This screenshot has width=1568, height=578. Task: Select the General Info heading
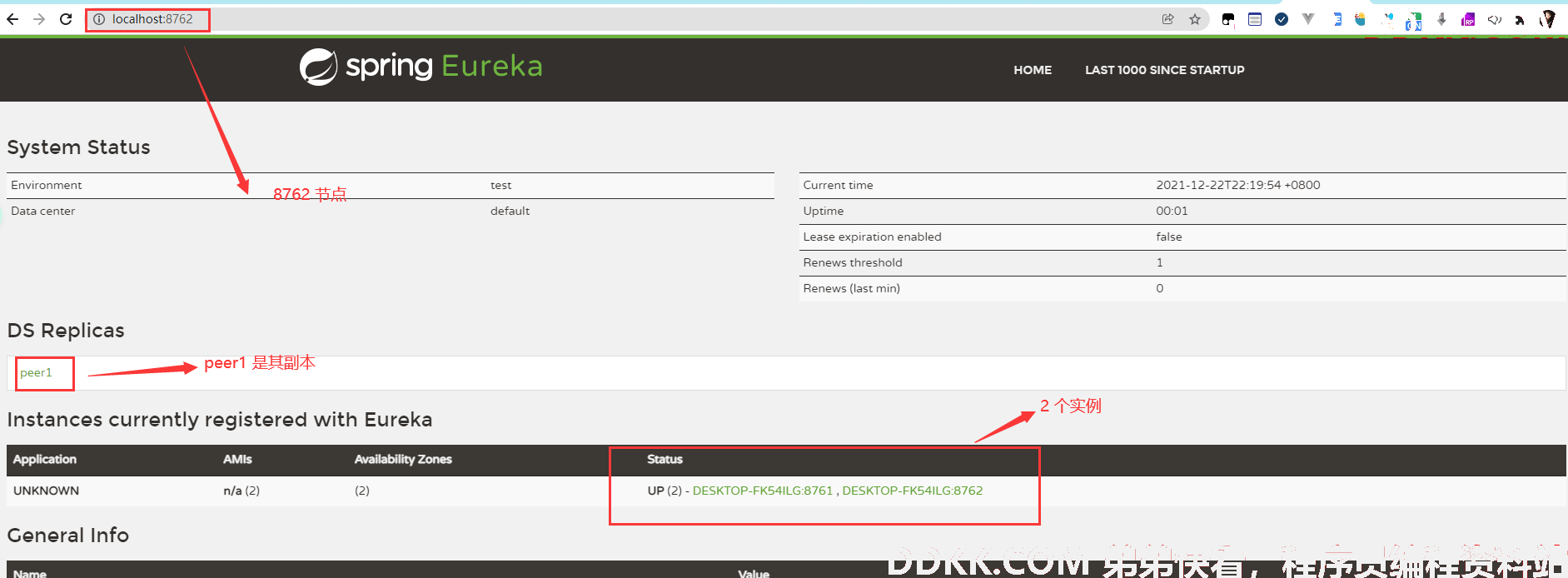pyautogui.click(x=68, y=536)
